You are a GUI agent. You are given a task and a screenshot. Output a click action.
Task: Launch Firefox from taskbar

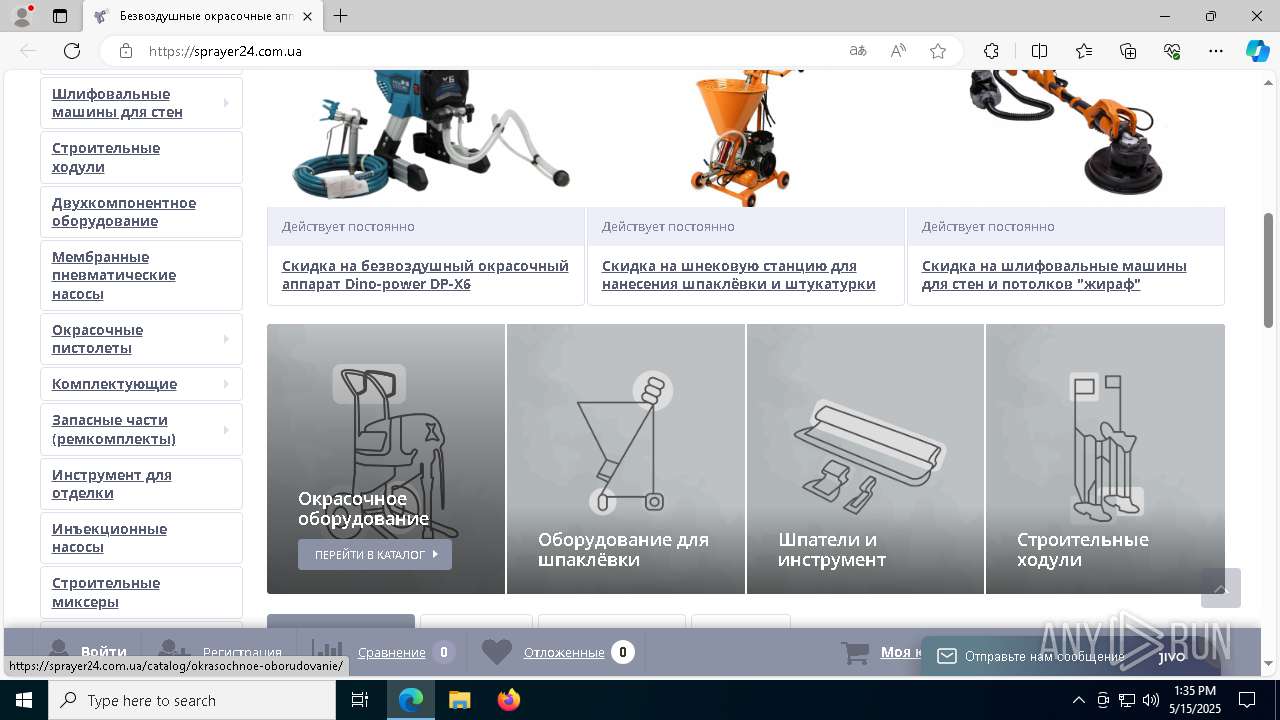(508, 700)
